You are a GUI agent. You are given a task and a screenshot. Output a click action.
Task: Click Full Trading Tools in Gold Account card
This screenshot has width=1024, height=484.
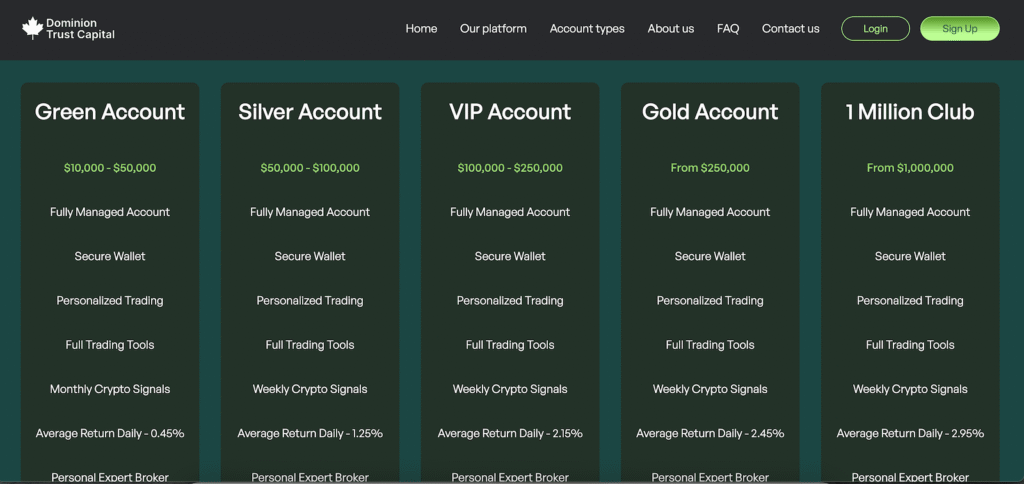click(x=710, y=345)
